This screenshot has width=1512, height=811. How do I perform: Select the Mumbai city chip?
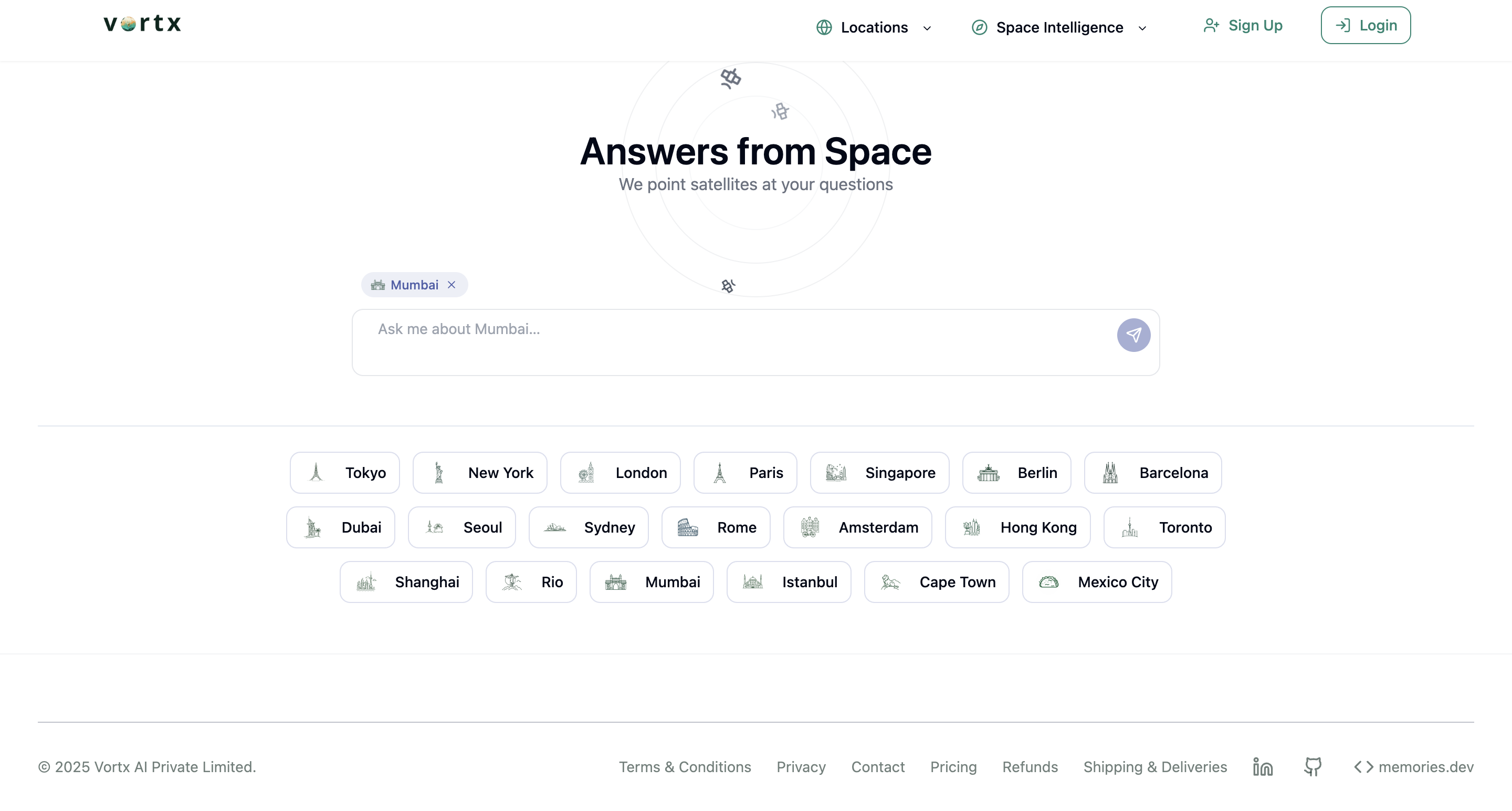[x=652, y=582]
